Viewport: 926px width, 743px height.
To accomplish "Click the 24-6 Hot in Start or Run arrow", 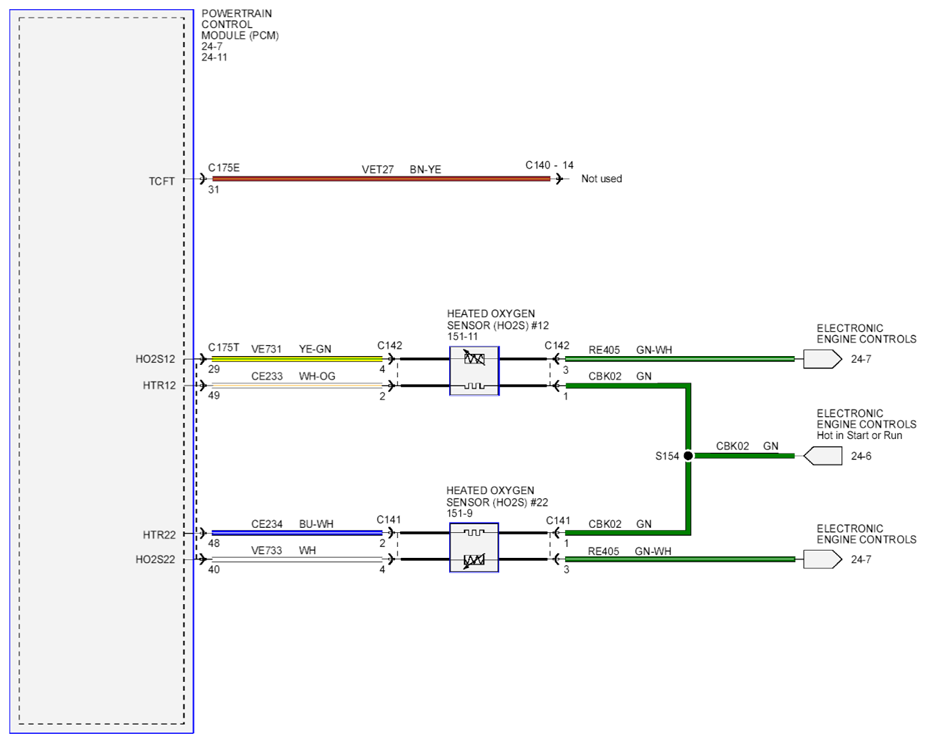I will click(x=823, y=456).
